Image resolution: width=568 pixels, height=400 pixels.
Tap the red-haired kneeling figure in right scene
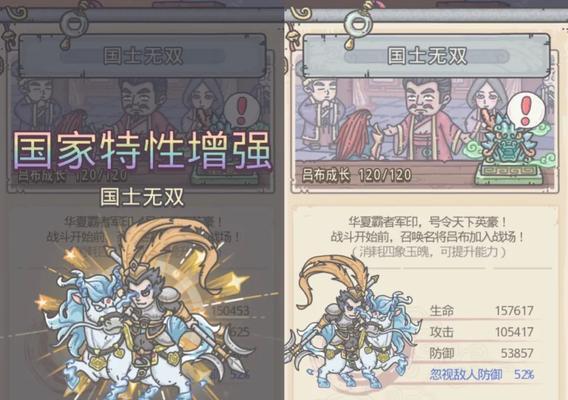point(358,135)
